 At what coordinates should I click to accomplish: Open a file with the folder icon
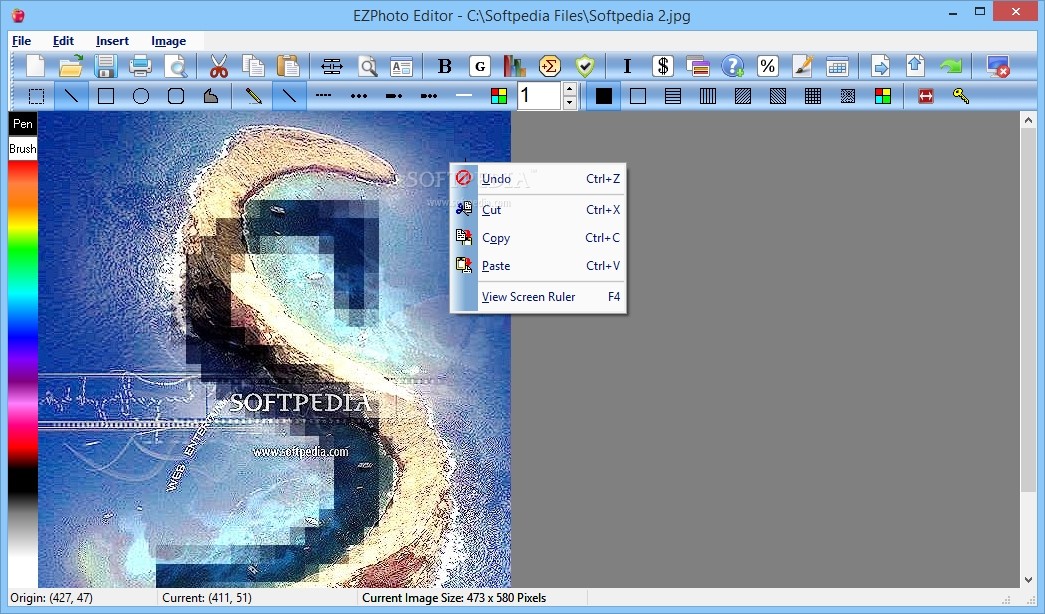[71, 66]
